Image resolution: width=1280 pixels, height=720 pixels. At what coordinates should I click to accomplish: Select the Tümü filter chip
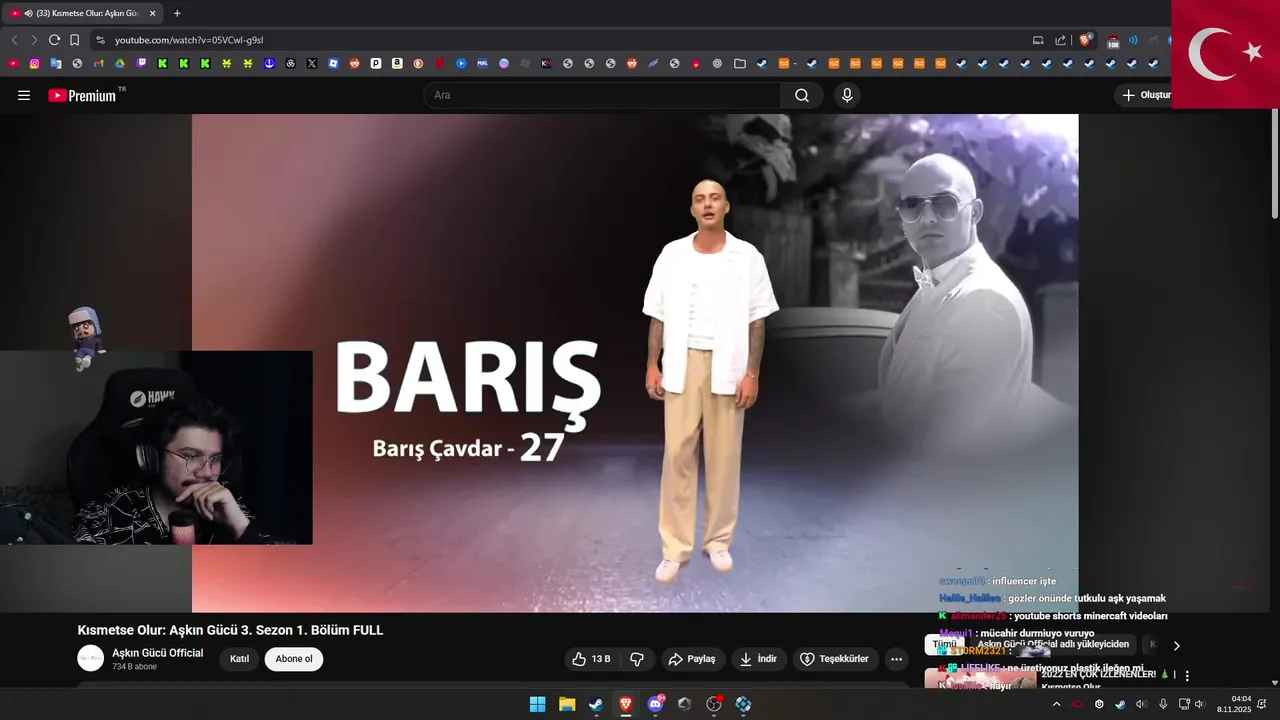tap(944, 644)
